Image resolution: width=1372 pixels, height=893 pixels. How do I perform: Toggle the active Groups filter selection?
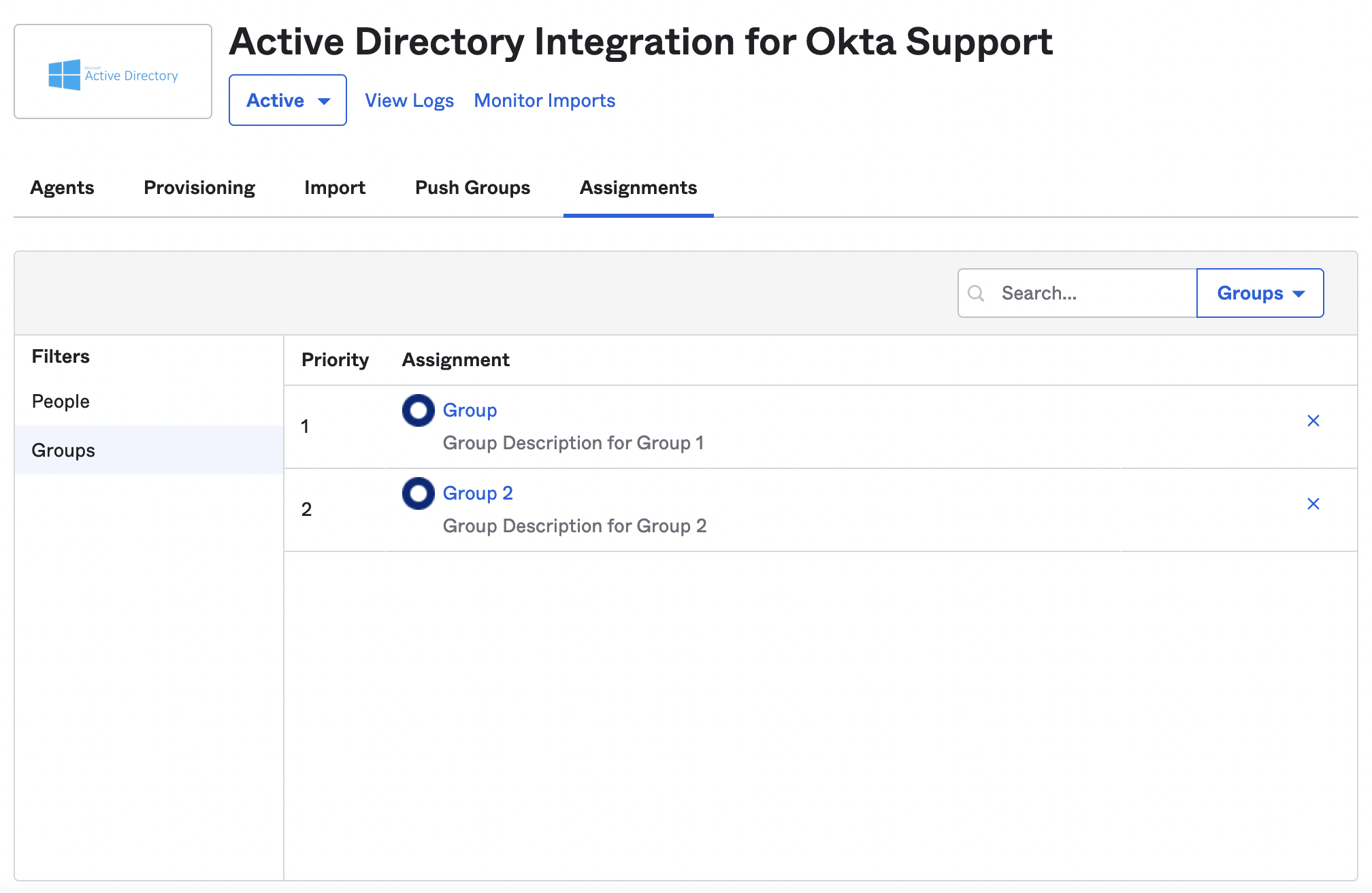63,449
